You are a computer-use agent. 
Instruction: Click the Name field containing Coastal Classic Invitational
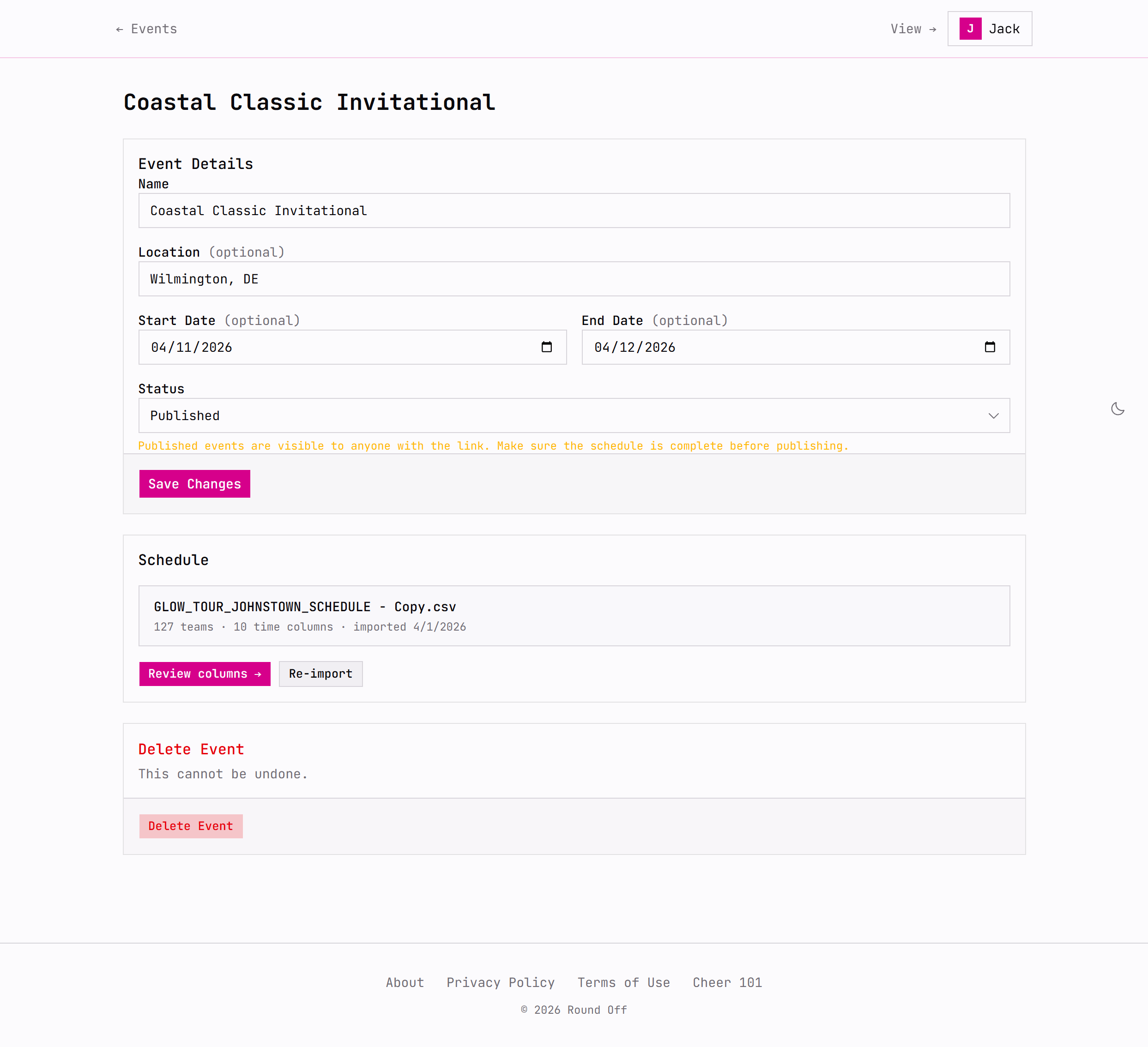(x=574, y=211)
